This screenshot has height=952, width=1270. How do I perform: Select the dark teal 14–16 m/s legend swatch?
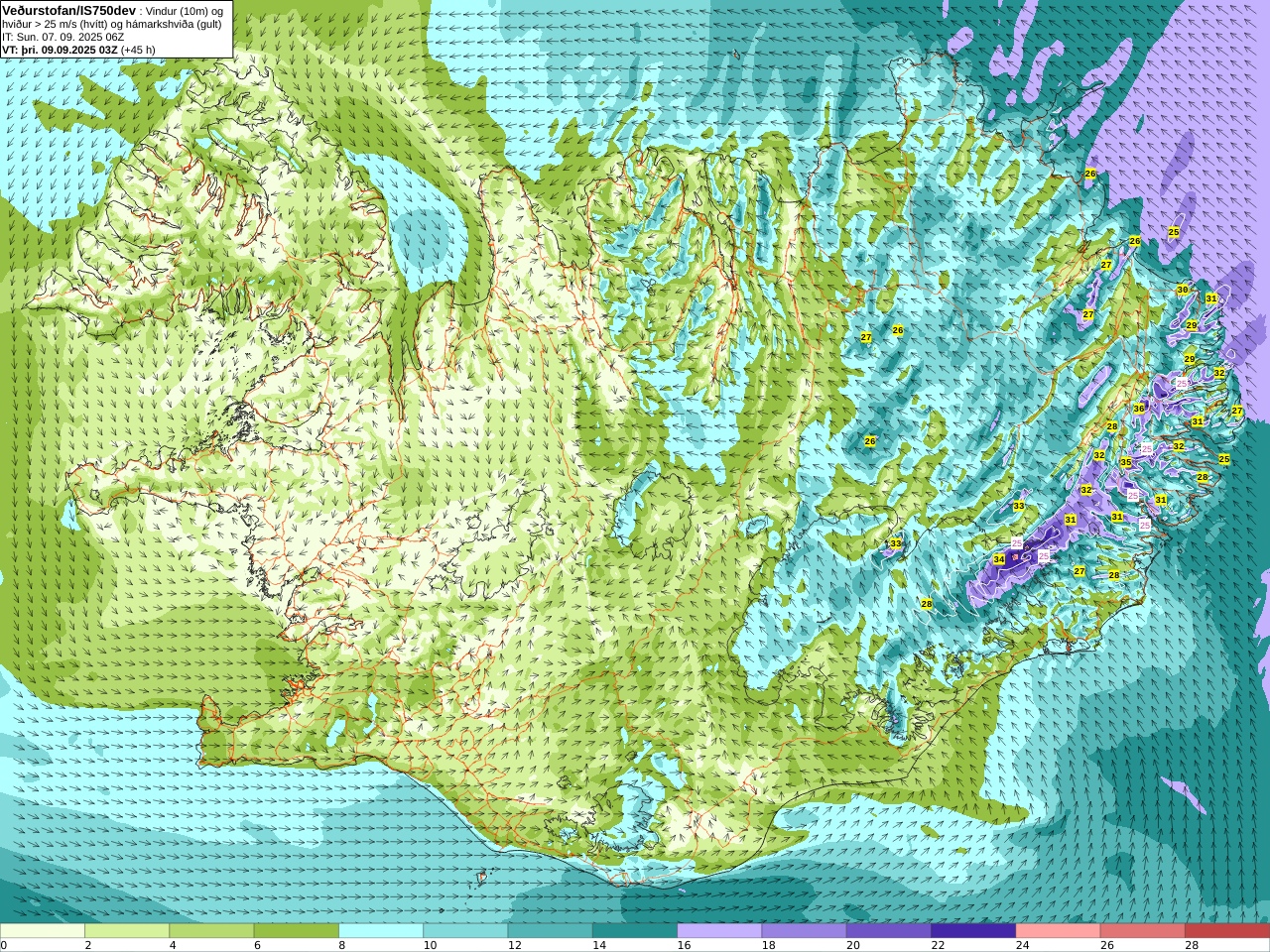click(x=635, y=930)
